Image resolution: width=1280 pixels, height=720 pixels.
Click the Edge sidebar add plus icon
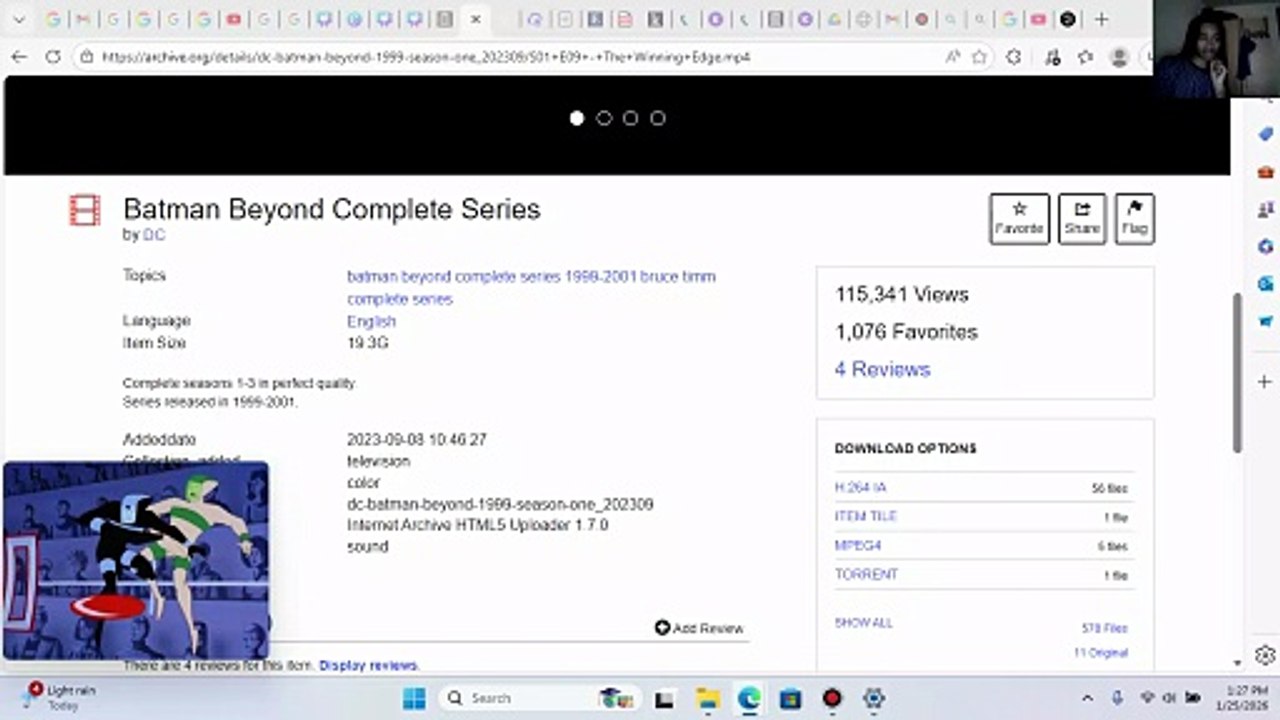click(1265, 381)
